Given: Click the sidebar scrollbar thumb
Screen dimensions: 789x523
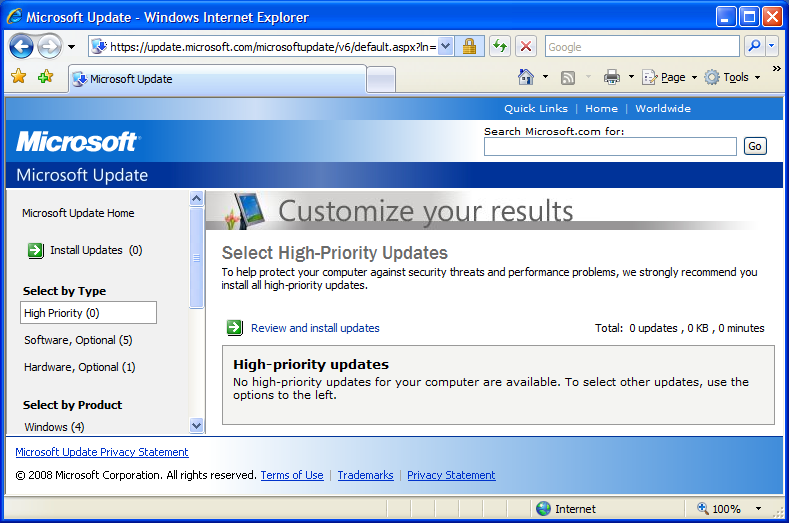Looking at the screenshot, I should (x=196, y=258).
